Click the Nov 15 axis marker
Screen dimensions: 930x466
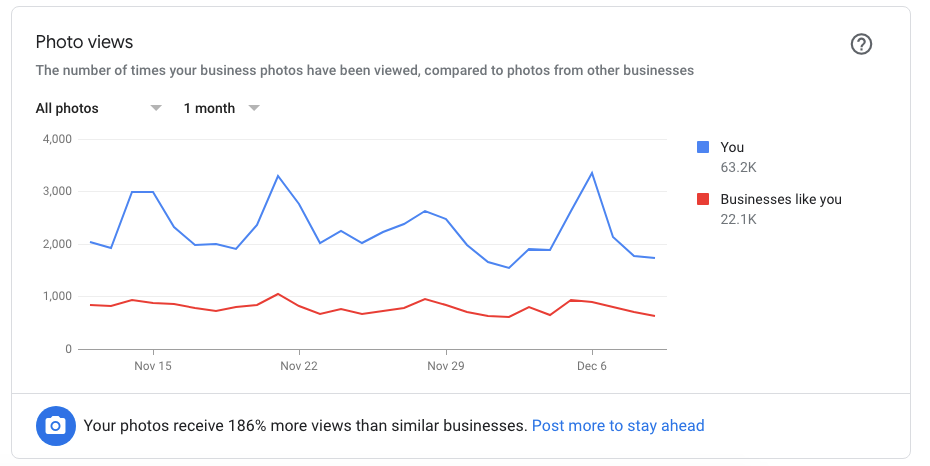point(153,366)
